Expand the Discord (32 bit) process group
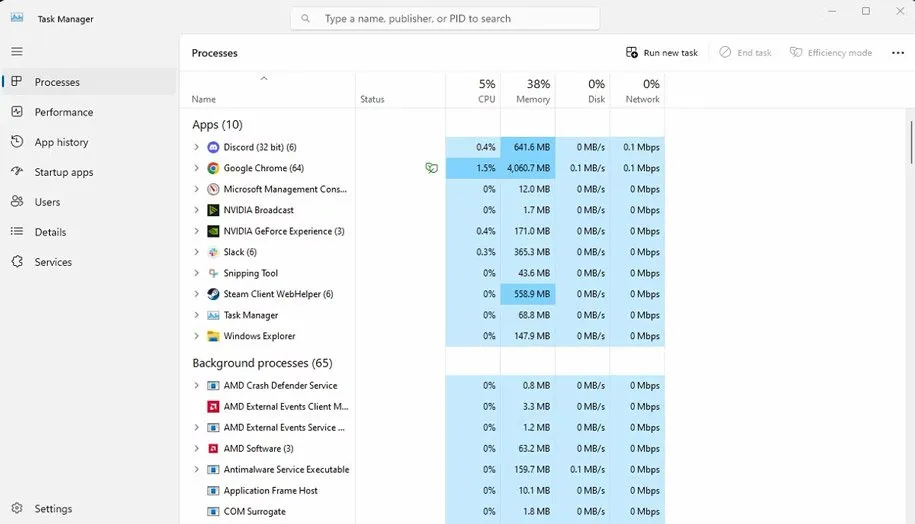The width and height of the screenshot is (915, 524). click(x=196, y=147)
